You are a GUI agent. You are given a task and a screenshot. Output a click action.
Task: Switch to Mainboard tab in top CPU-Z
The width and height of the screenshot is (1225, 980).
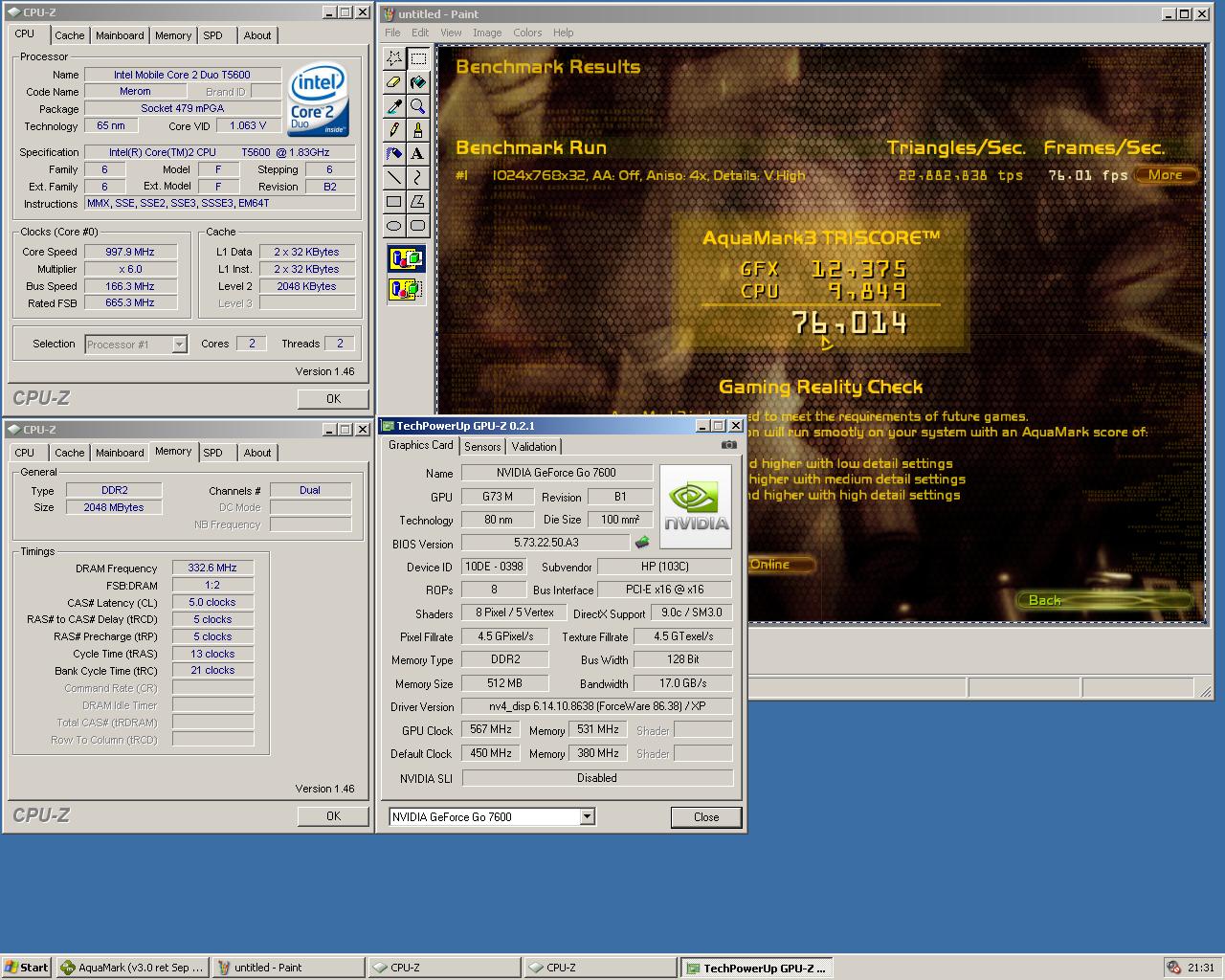(120, 35)
